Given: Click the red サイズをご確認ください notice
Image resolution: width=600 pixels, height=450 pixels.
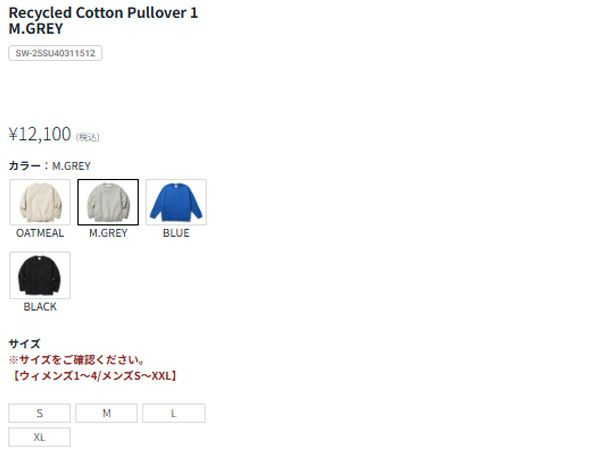Looking at the screenshot, I should pos(77,360).
